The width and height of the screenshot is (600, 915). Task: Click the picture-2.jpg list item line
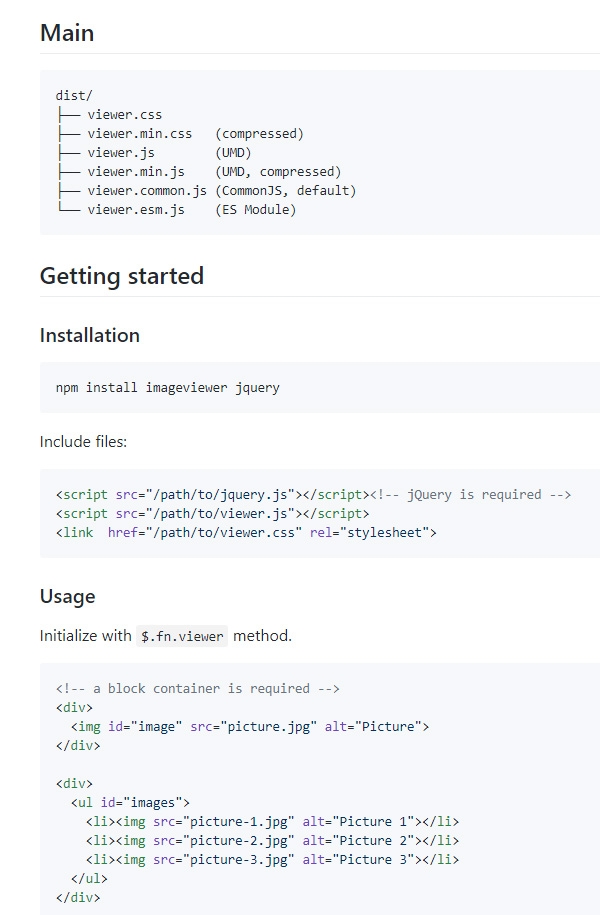273,840
